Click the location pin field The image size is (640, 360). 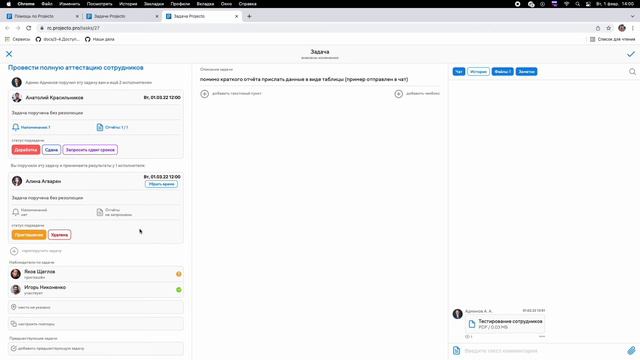(x=96, y=307)
